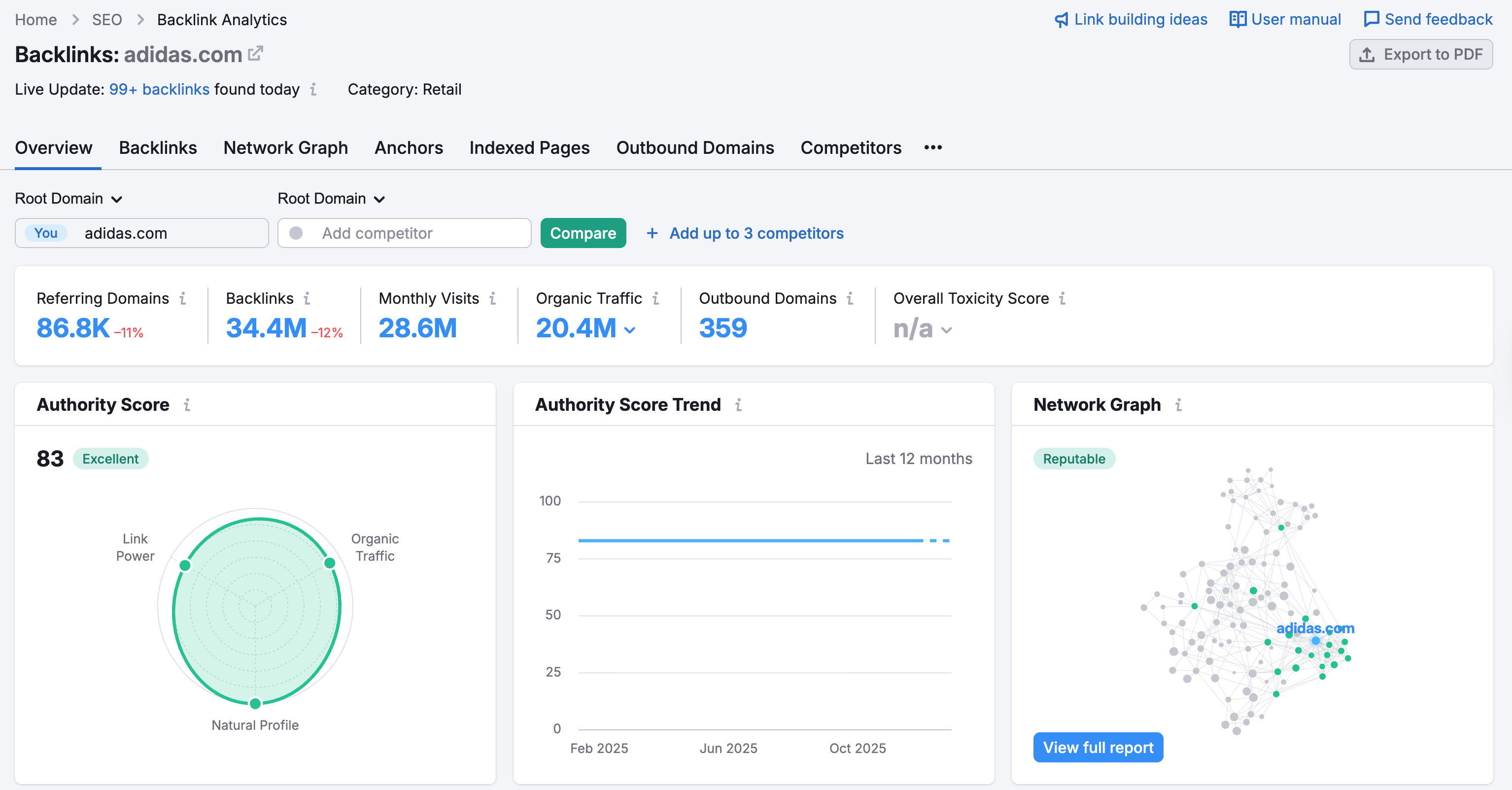The width and height of the screenshot is (1512, 790).
Task: Open the Indexed Pages tab
Action: click(529, 147)
